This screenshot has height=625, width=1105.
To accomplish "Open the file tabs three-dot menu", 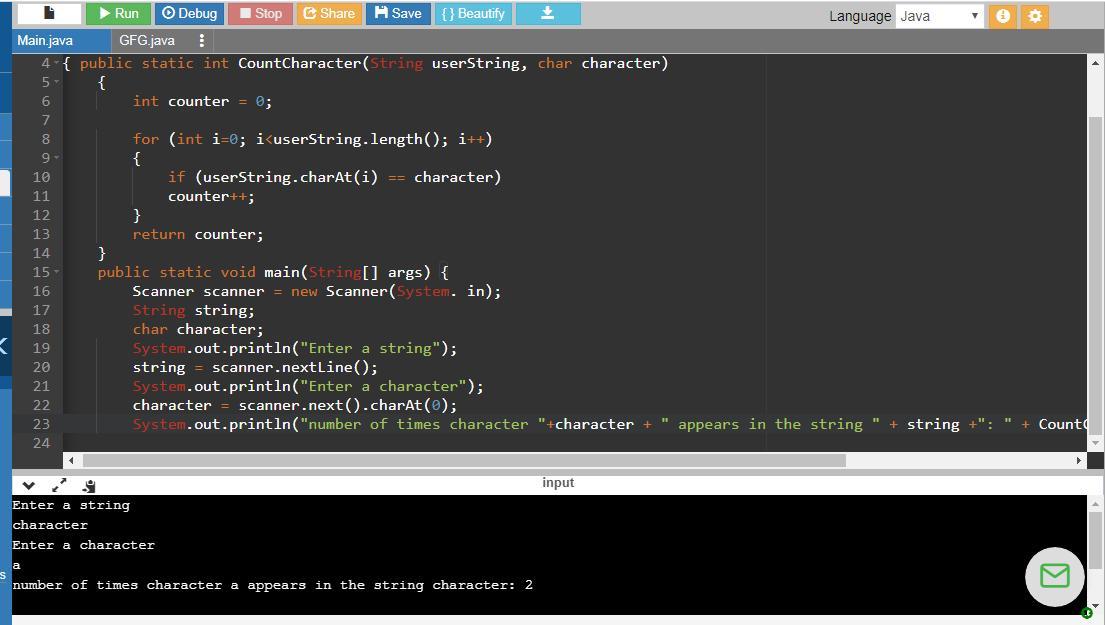I will [x=201, y=40].
